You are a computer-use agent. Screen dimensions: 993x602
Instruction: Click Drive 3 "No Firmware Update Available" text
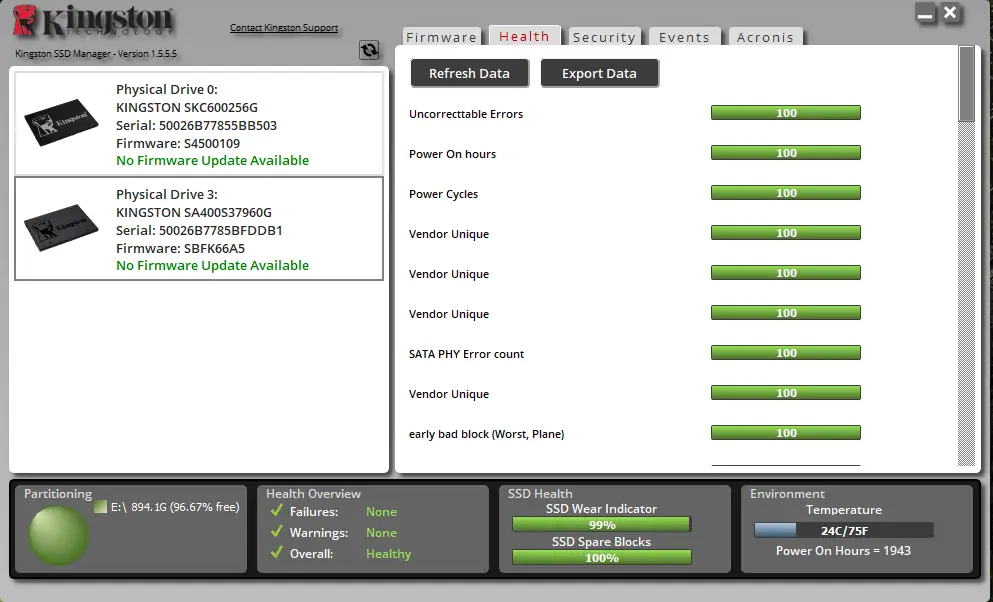(x=212, y=266)
